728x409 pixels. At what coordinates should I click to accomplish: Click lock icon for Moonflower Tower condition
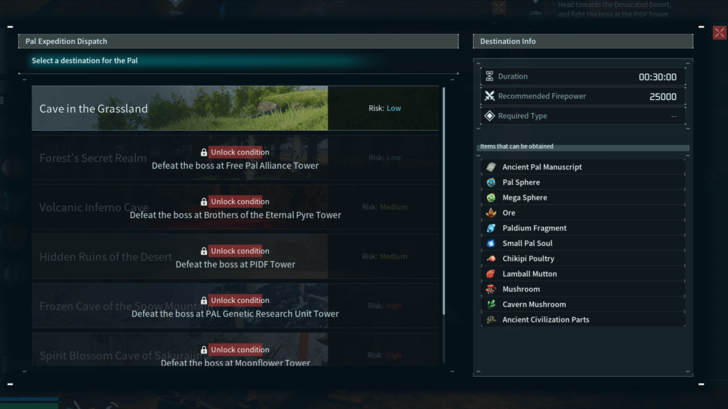click(203, 350)
